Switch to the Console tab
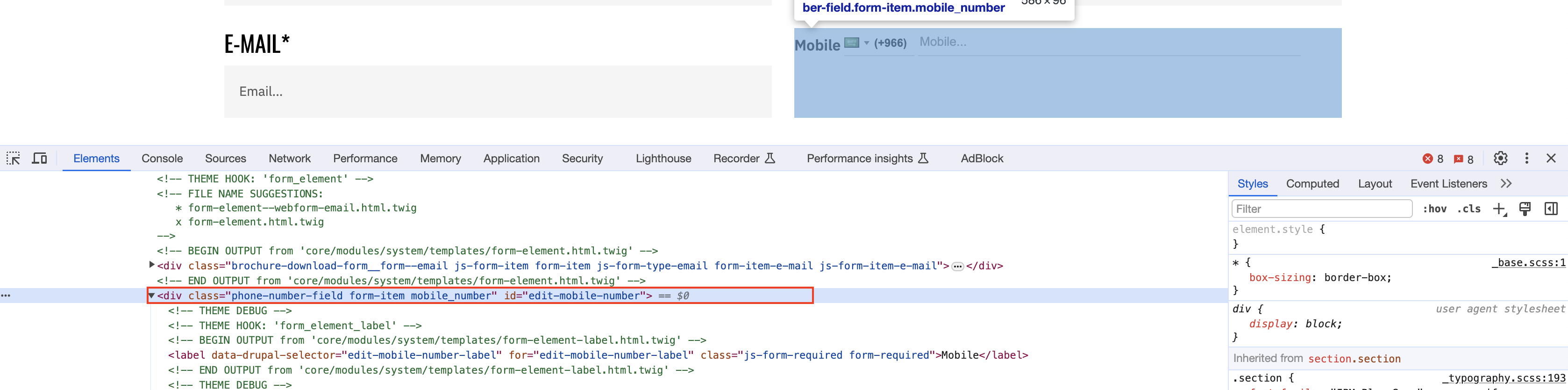 pos(162,159)
